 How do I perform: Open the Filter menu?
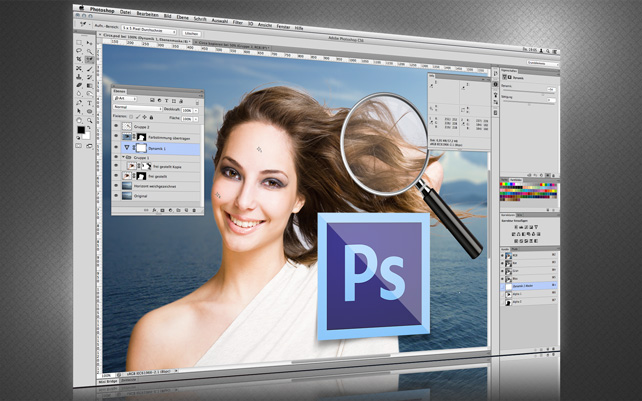coord(238,22)
